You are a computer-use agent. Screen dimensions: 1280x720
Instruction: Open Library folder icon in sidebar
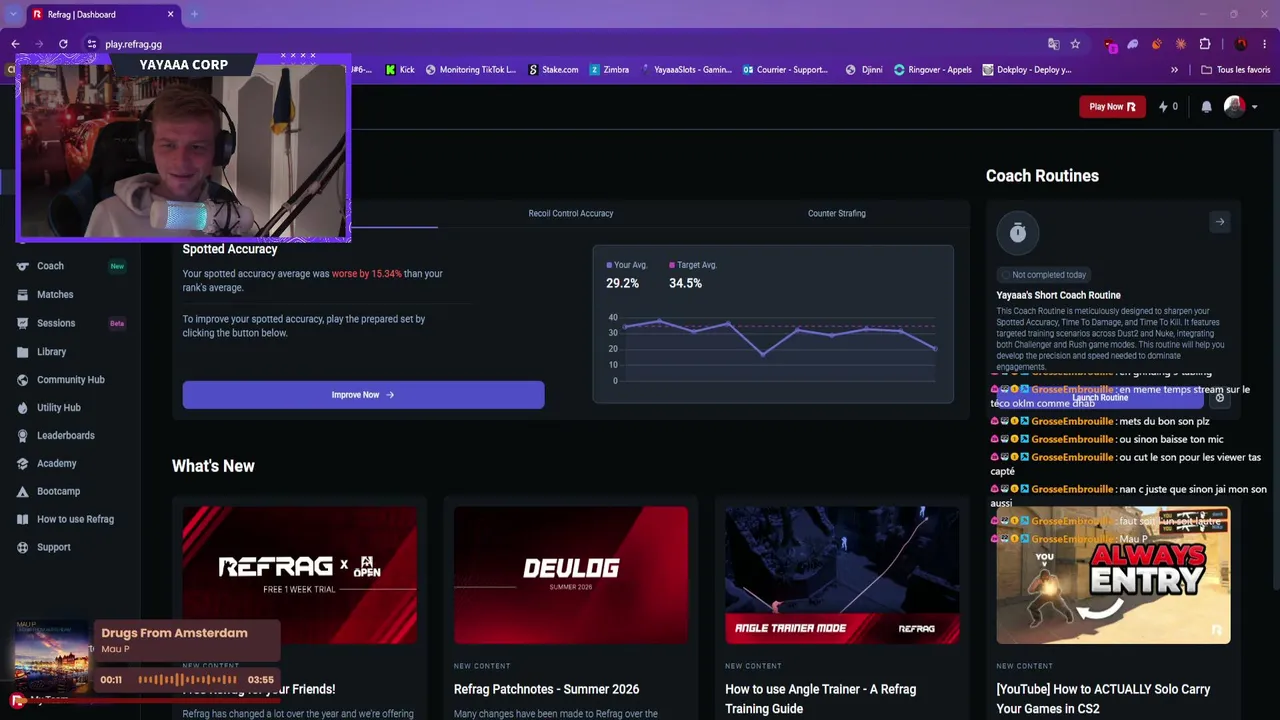click(x=22, y=352)
